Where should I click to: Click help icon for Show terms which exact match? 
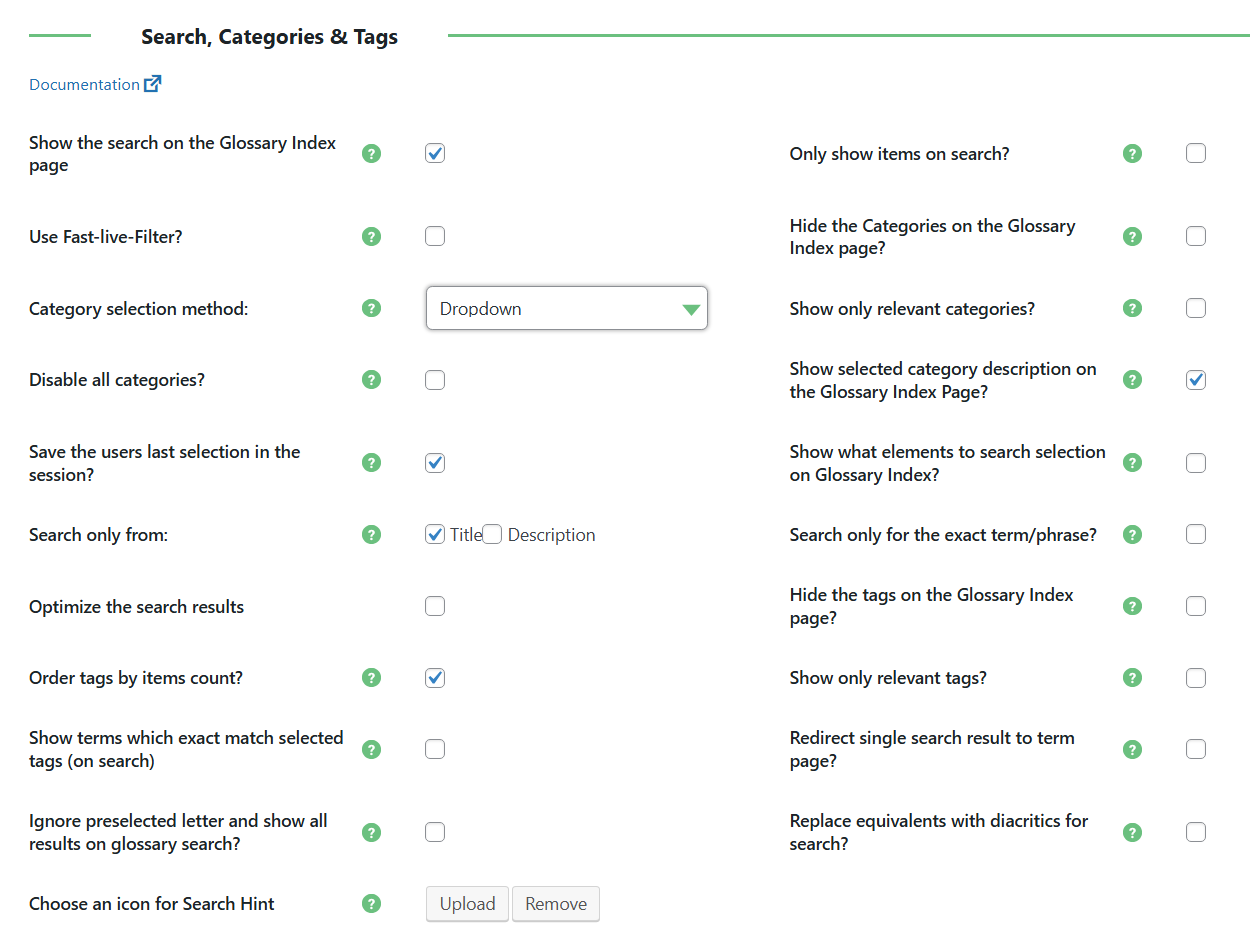coord(372,749)
